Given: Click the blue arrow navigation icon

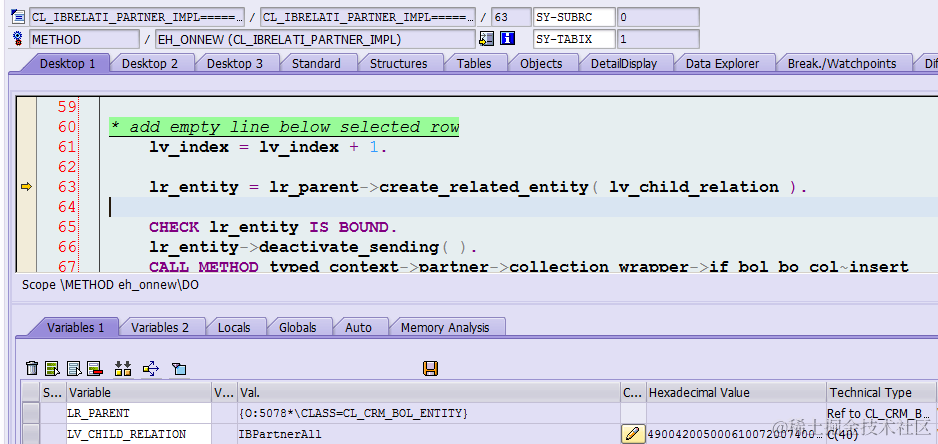Looking at the screenshot, I should (151, 369).
